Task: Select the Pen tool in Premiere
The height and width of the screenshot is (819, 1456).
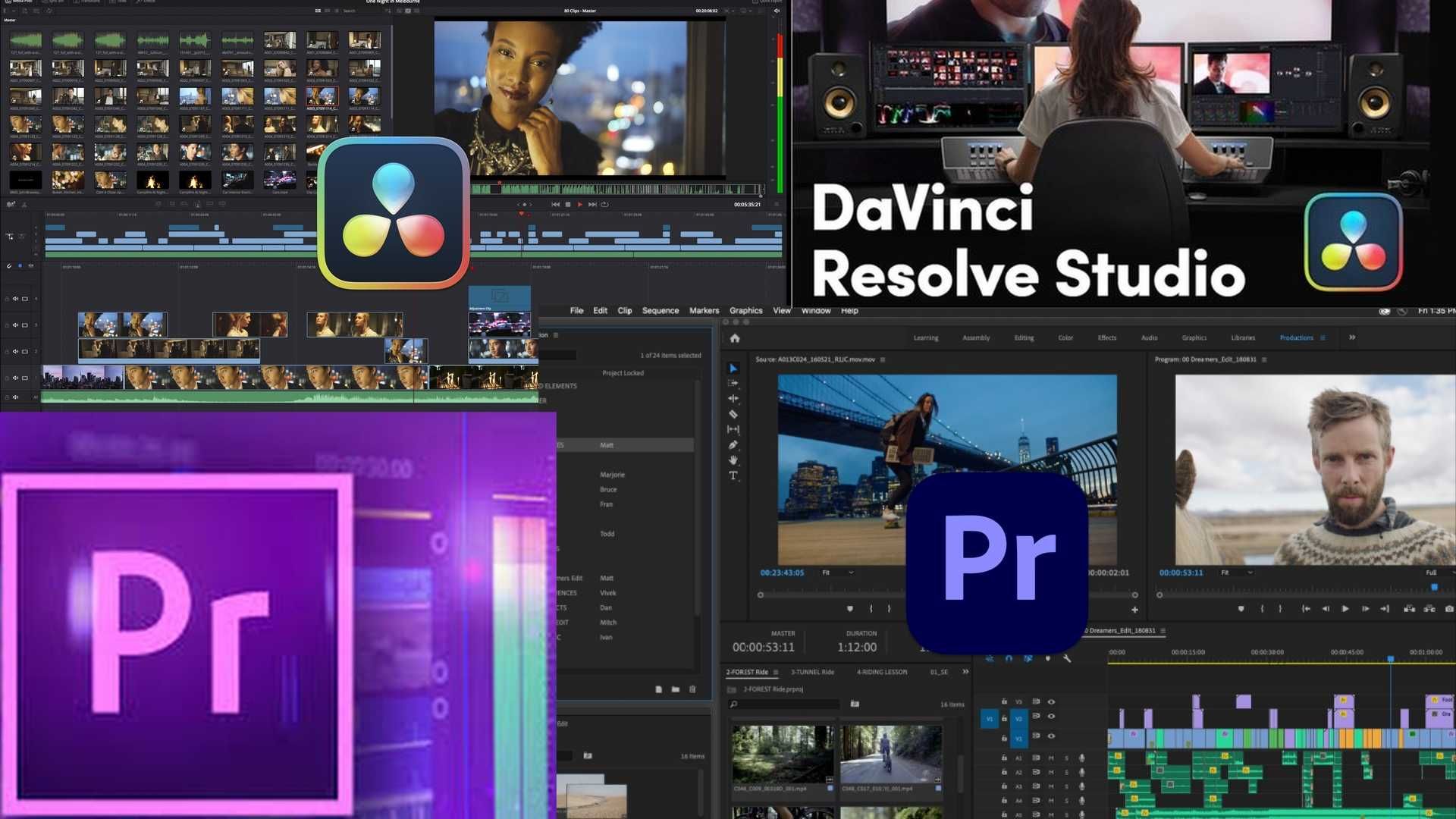Action: (733, 445)
